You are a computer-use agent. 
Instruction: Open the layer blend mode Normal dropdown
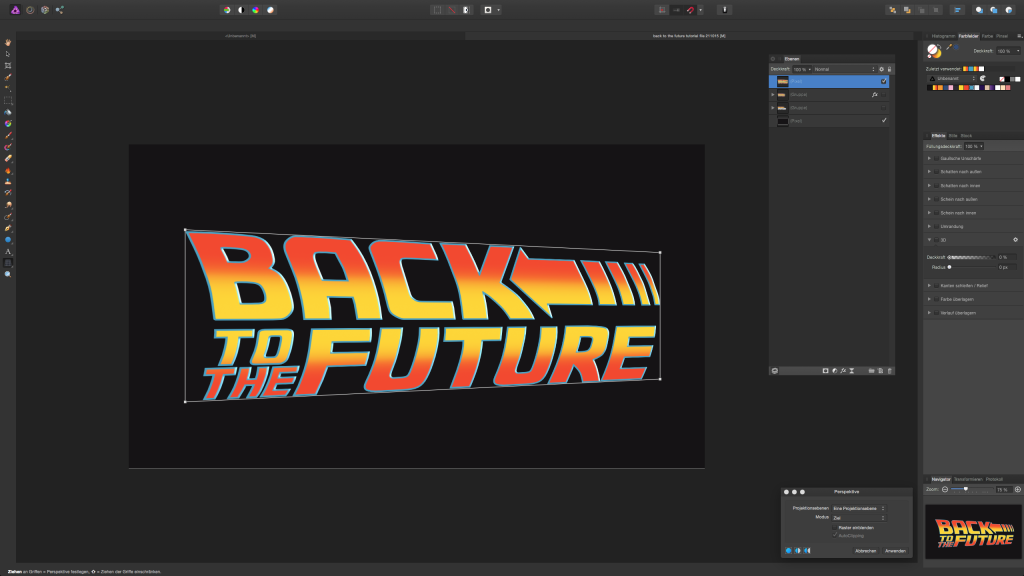844,69
